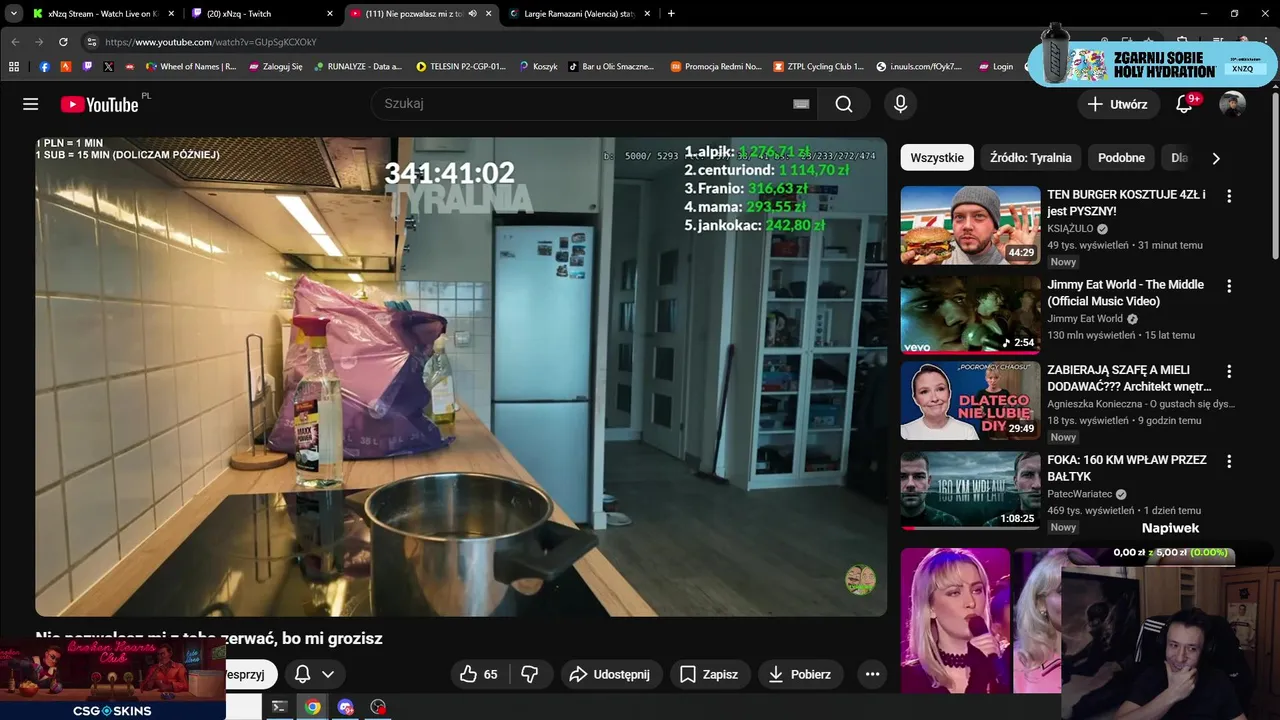Select the Nie pozwalasz mi YouTube tab
The width and height of the screenshot is (1280, 720).
pyautogui.click(x=420, y=14)
